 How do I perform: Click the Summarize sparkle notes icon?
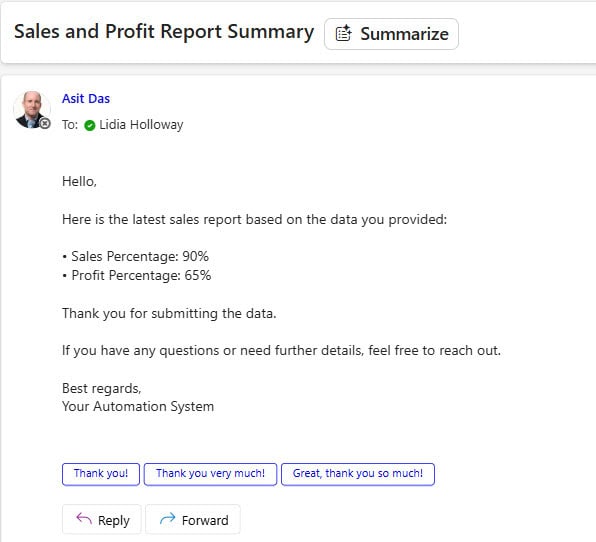tap(343, 33)
